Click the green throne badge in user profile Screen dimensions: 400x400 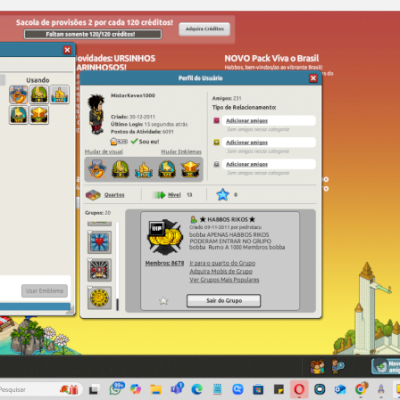tap(120, 169)
